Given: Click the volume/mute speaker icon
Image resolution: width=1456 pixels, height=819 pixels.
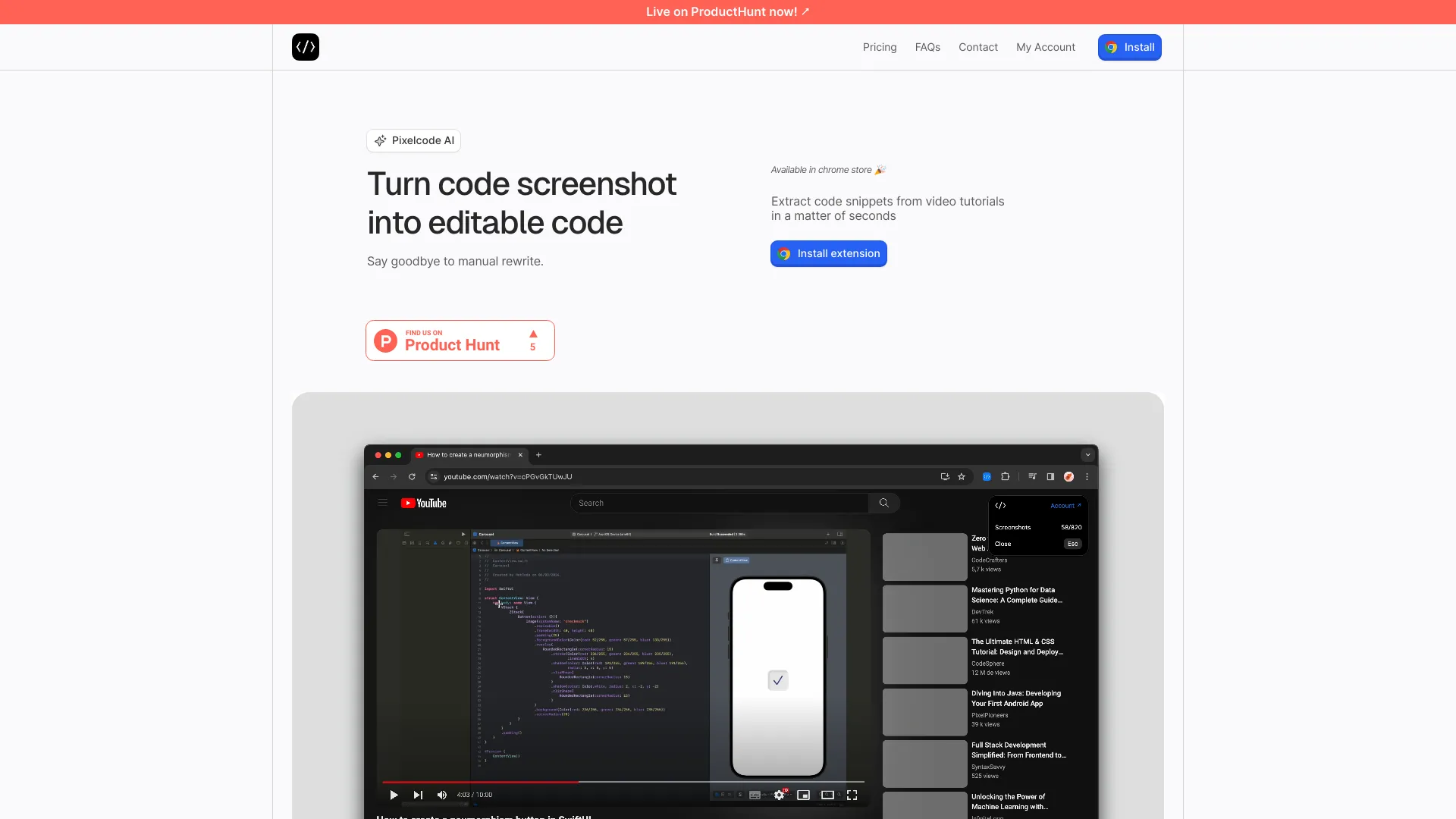Looking at the screenshot, I should pyautogui.click(x=442, y=795).
